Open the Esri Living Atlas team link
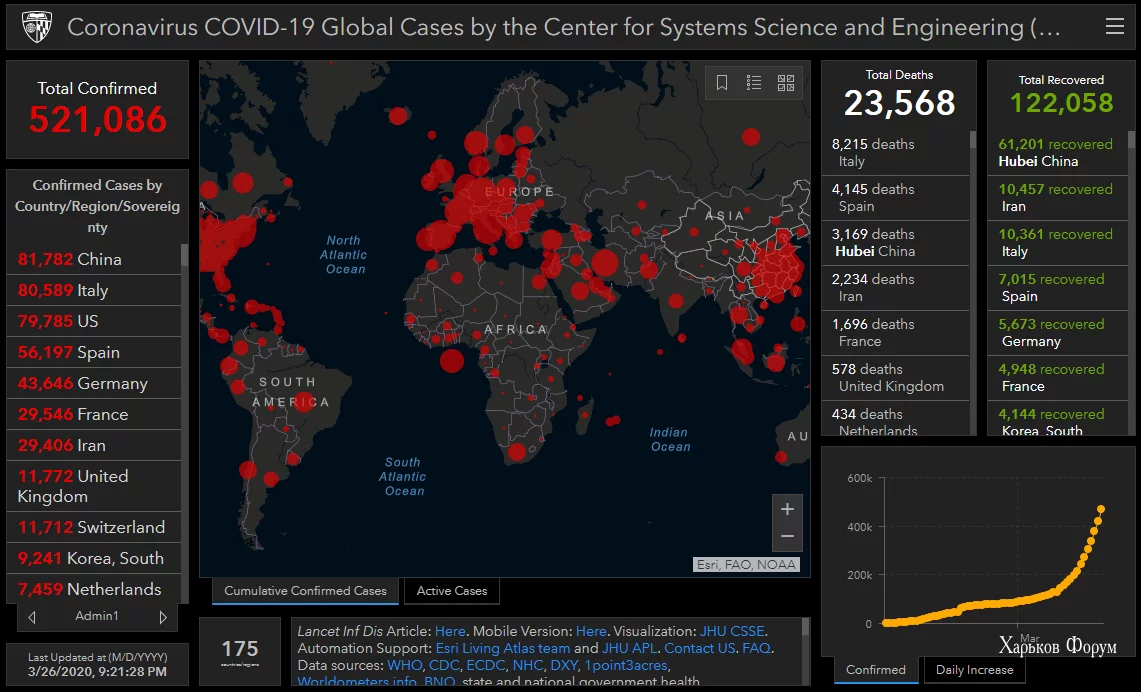Image resolution: width=1141 pixels, height=692 pixels. 503,648
